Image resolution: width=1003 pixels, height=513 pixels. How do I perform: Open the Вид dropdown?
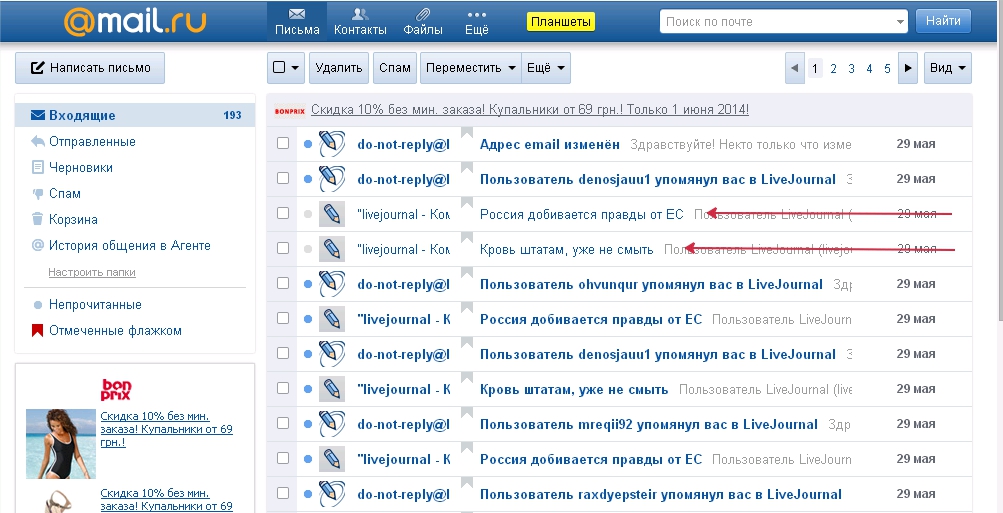pyautogui.click(x=947, y=68)
